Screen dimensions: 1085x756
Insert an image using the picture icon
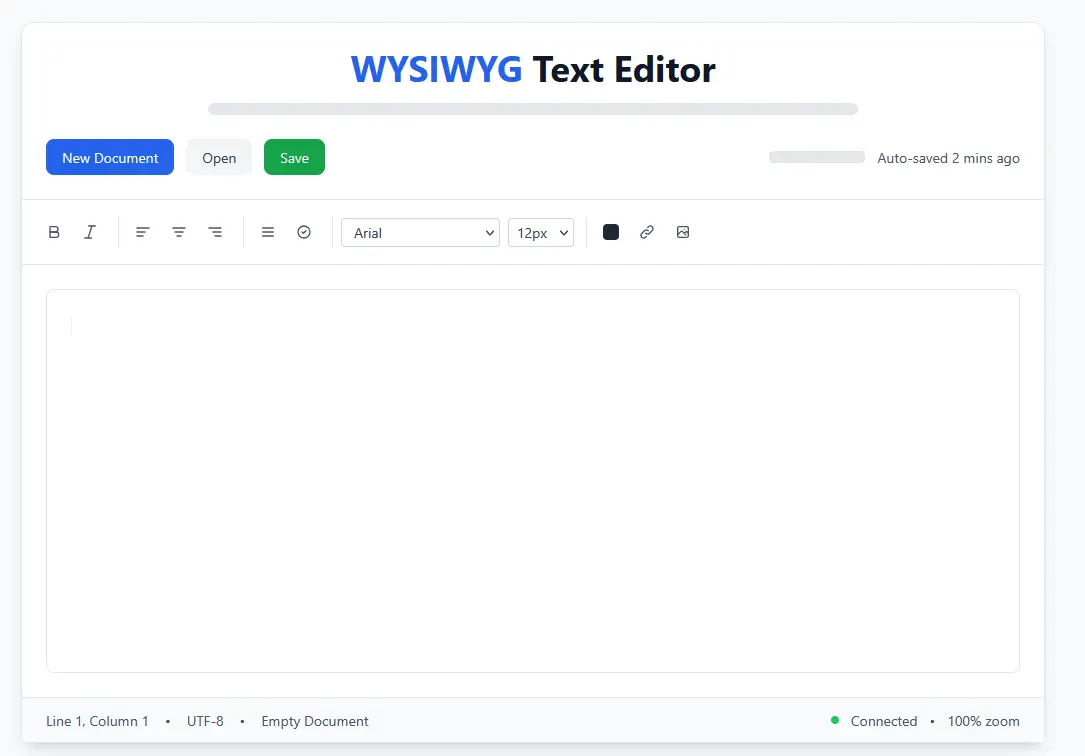683,232
